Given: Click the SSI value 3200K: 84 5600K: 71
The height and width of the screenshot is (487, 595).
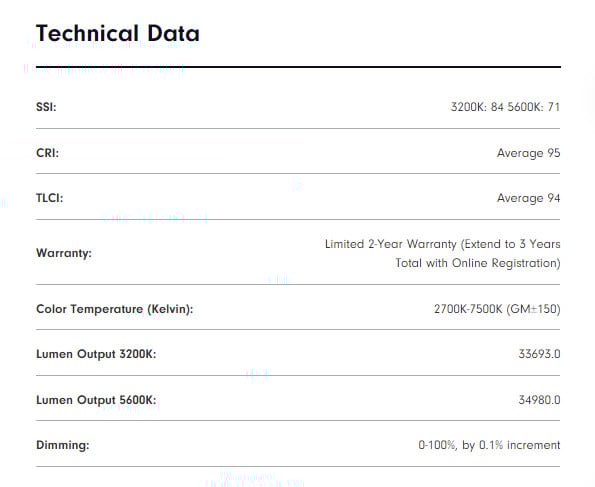Looking at the screenshot, I should 505,107.
